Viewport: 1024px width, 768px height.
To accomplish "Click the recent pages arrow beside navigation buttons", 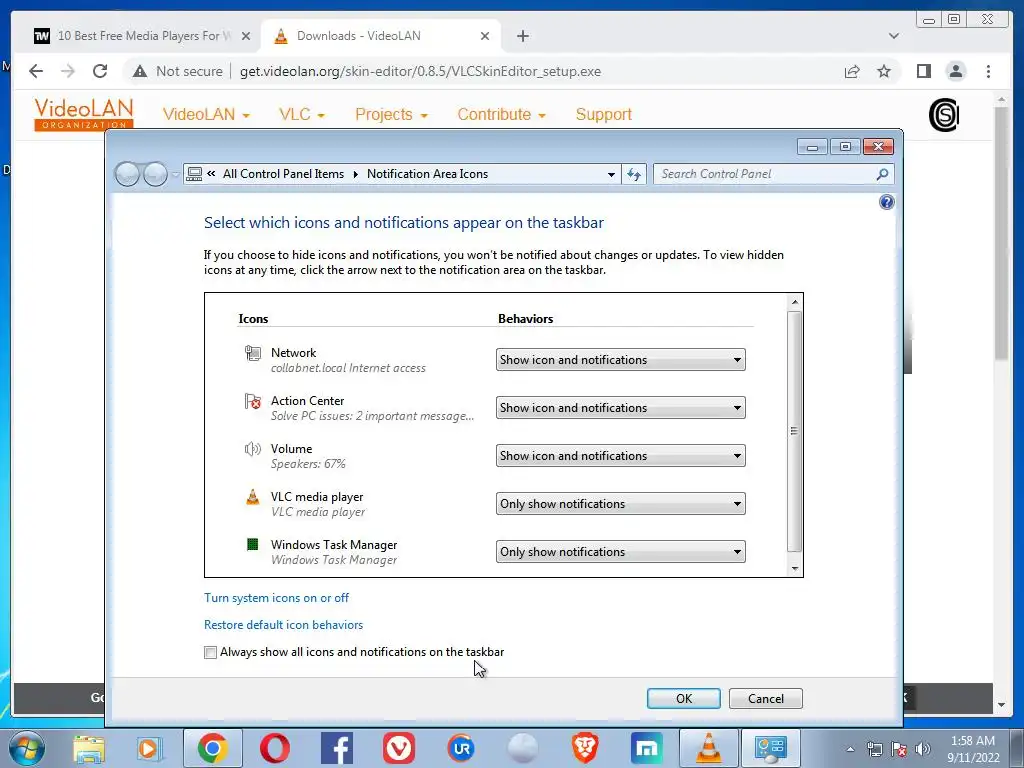I will (x=175, y=174).
